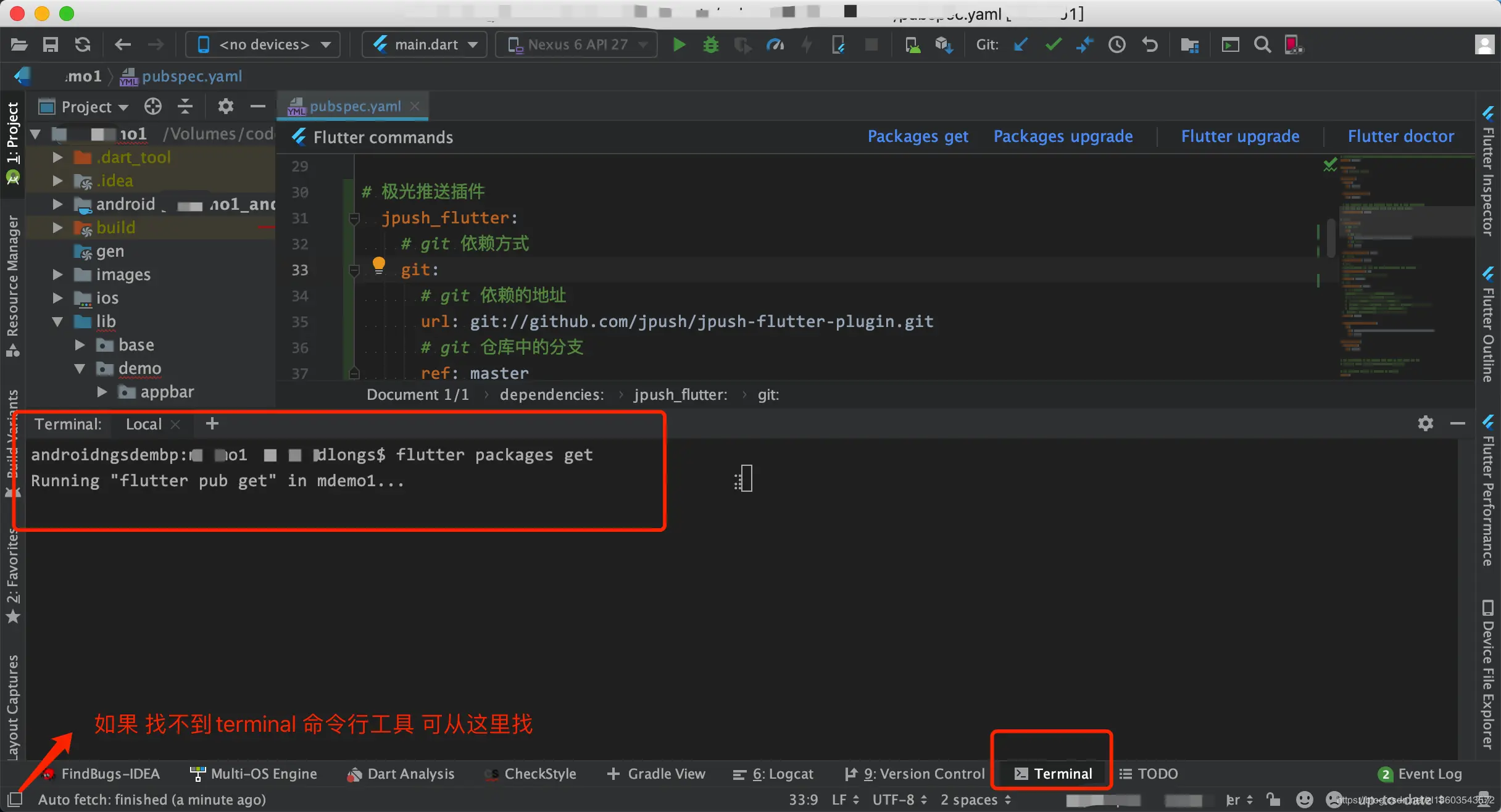Collapse the lib folder in project tree
This screenshot has height=812, width=1501.
(x=57, y=321)
